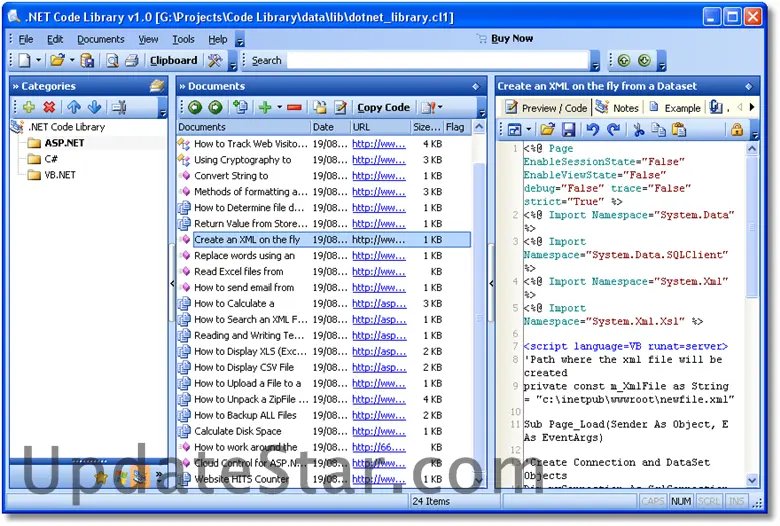Open the Documents menu
Viewport: 780px width, 526px height.
pyautogui.click(x=100, y=39)
